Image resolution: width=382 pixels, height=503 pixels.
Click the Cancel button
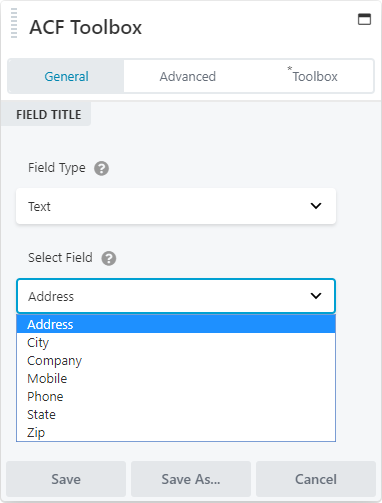pos(316,479)
